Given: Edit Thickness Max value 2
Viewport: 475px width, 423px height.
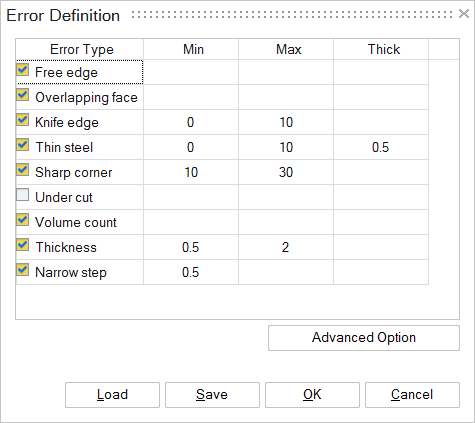Looking at the screenshot, I should [x=286, y=247].
